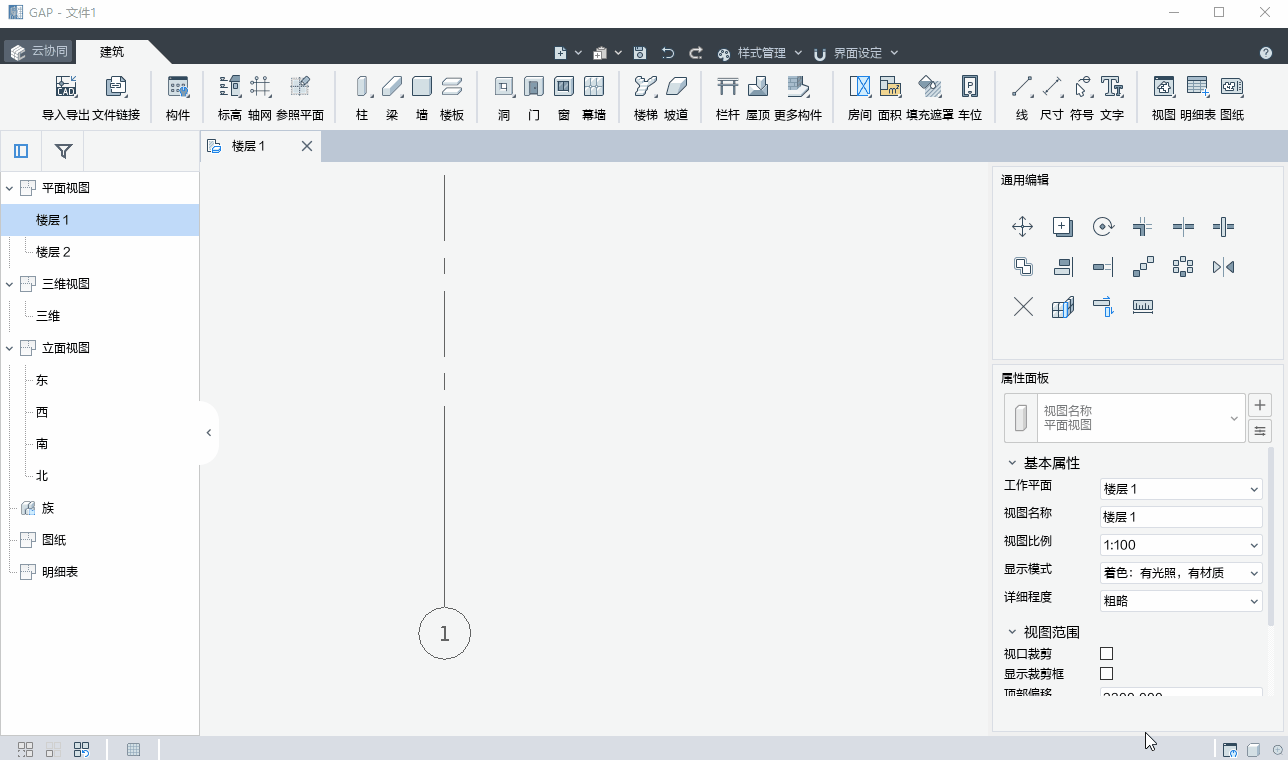Toggle the 视口裁剪 checkbox
The image size is (1288, 760).
pos(1107,653)
